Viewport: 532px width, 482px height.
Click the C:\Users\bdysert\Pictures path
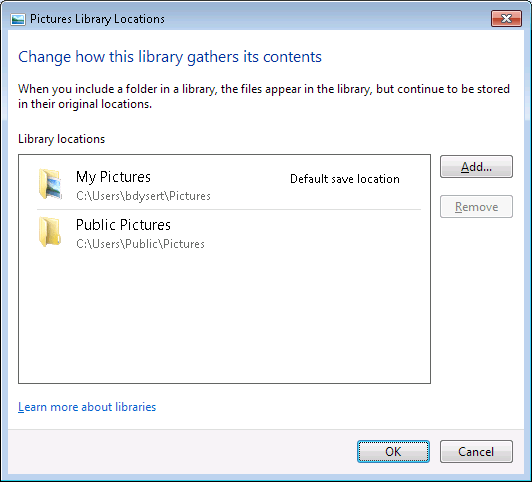click(143, 196)
